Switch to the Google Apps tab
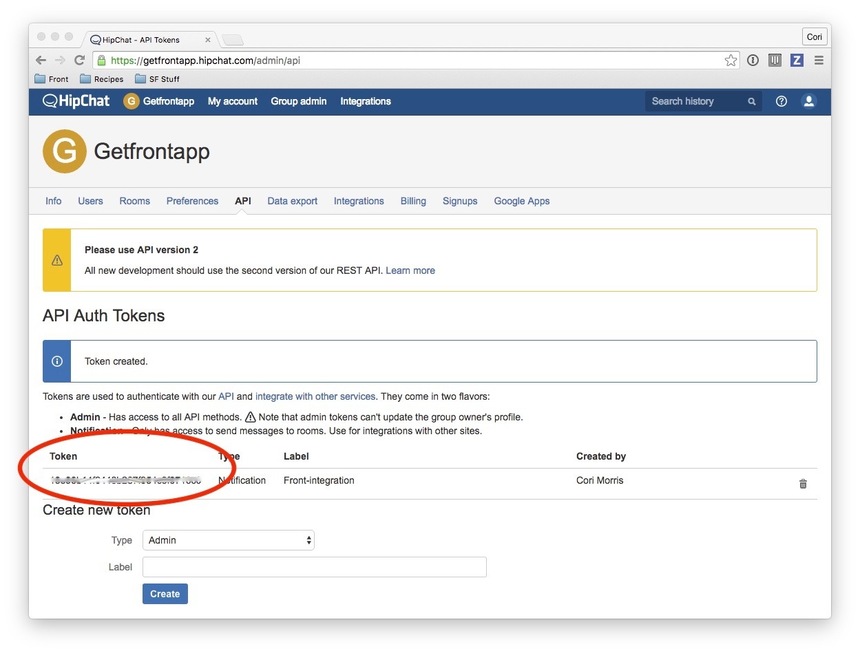This screenshot has width=860, height=653. pos(522,201)
